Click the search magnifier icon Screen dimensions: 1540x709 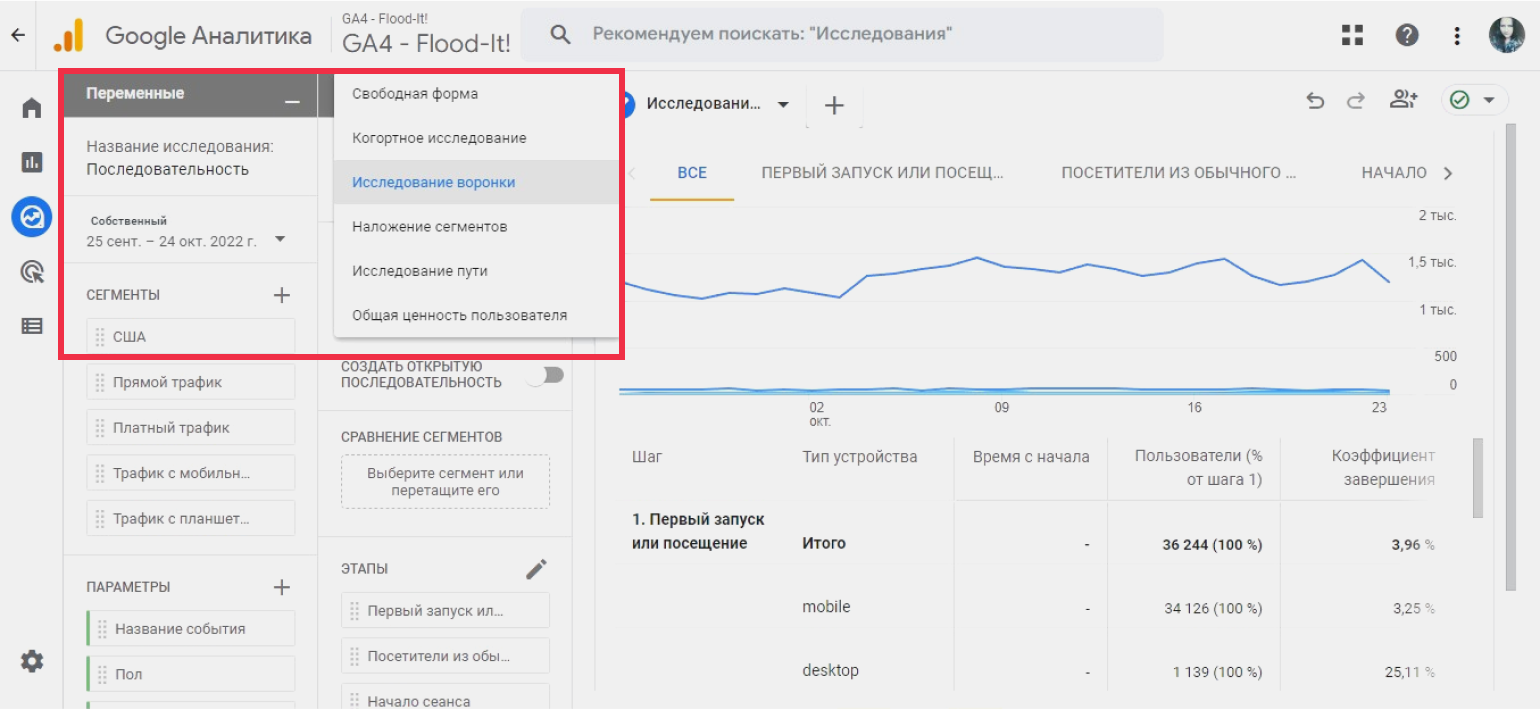561,34
